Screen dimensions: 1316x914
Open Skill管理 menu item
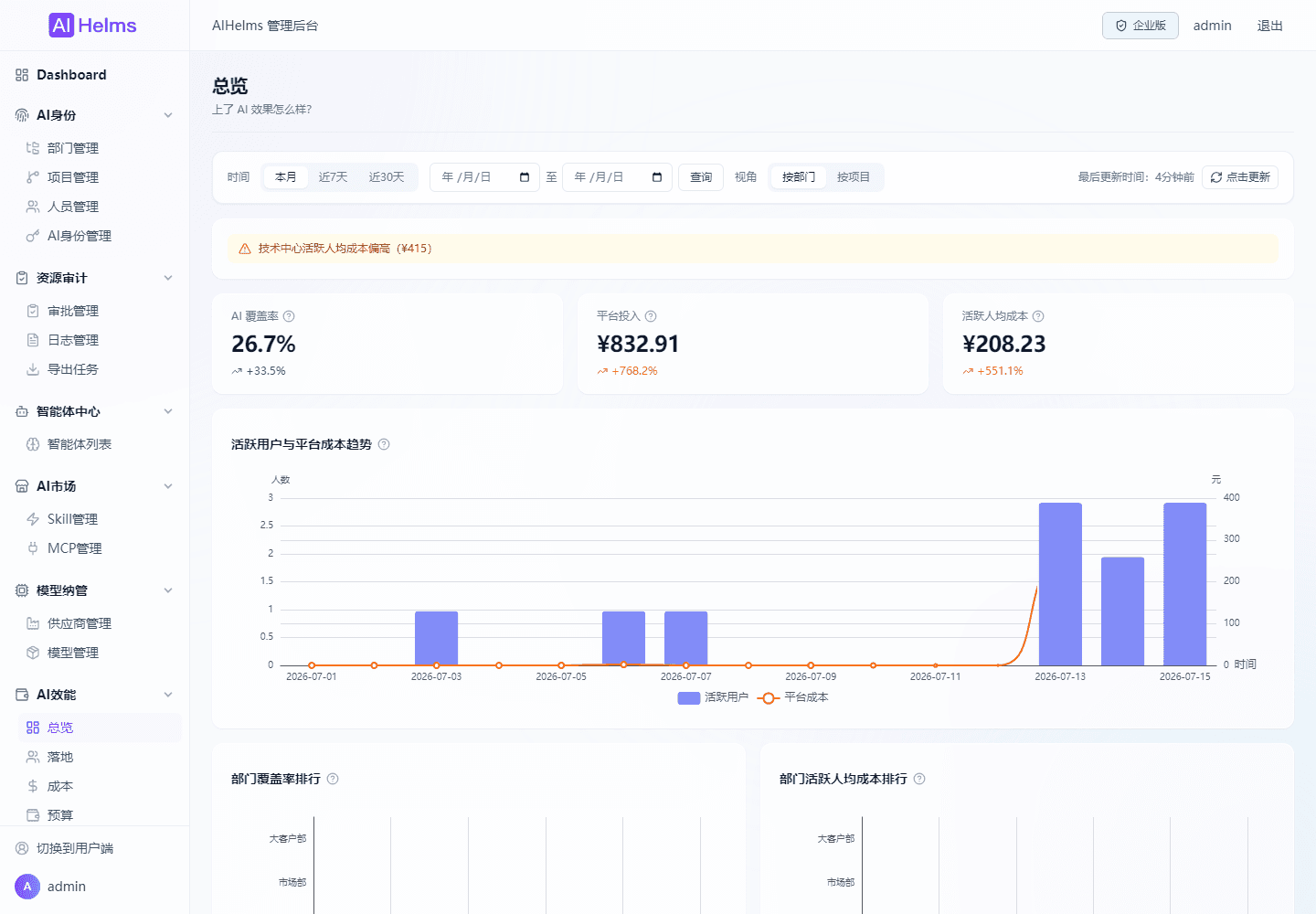click(x=100, y=519)
